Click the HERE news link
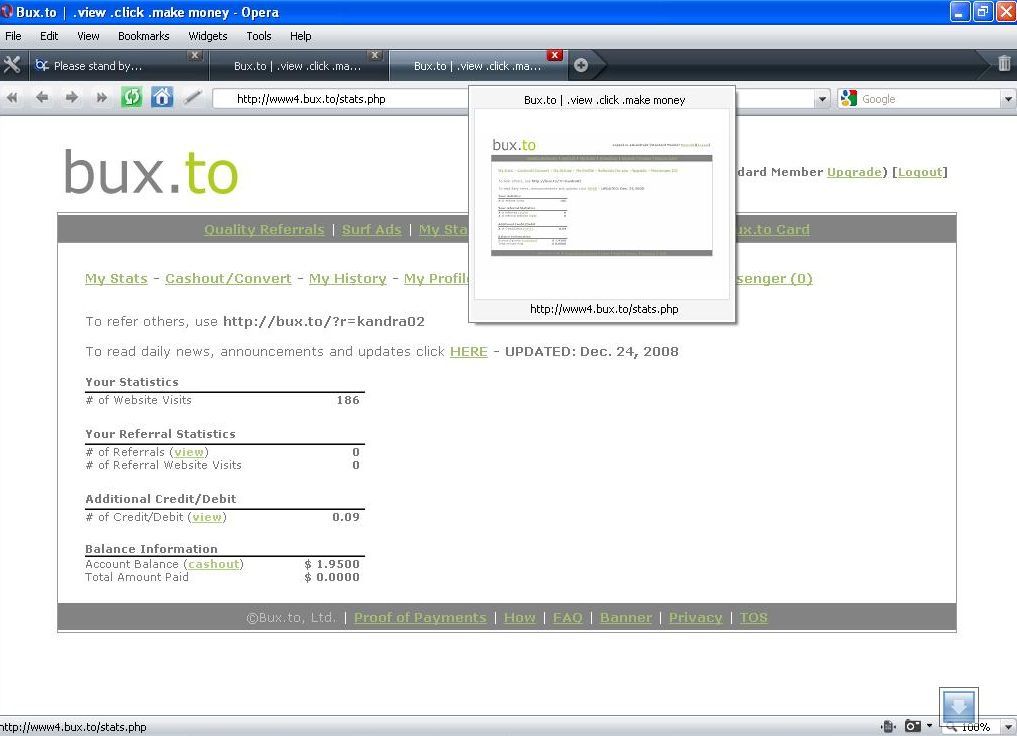Image resolution: width=1017 pixels, height=736 pixels. pyautogui.click(x=468, y=351)
